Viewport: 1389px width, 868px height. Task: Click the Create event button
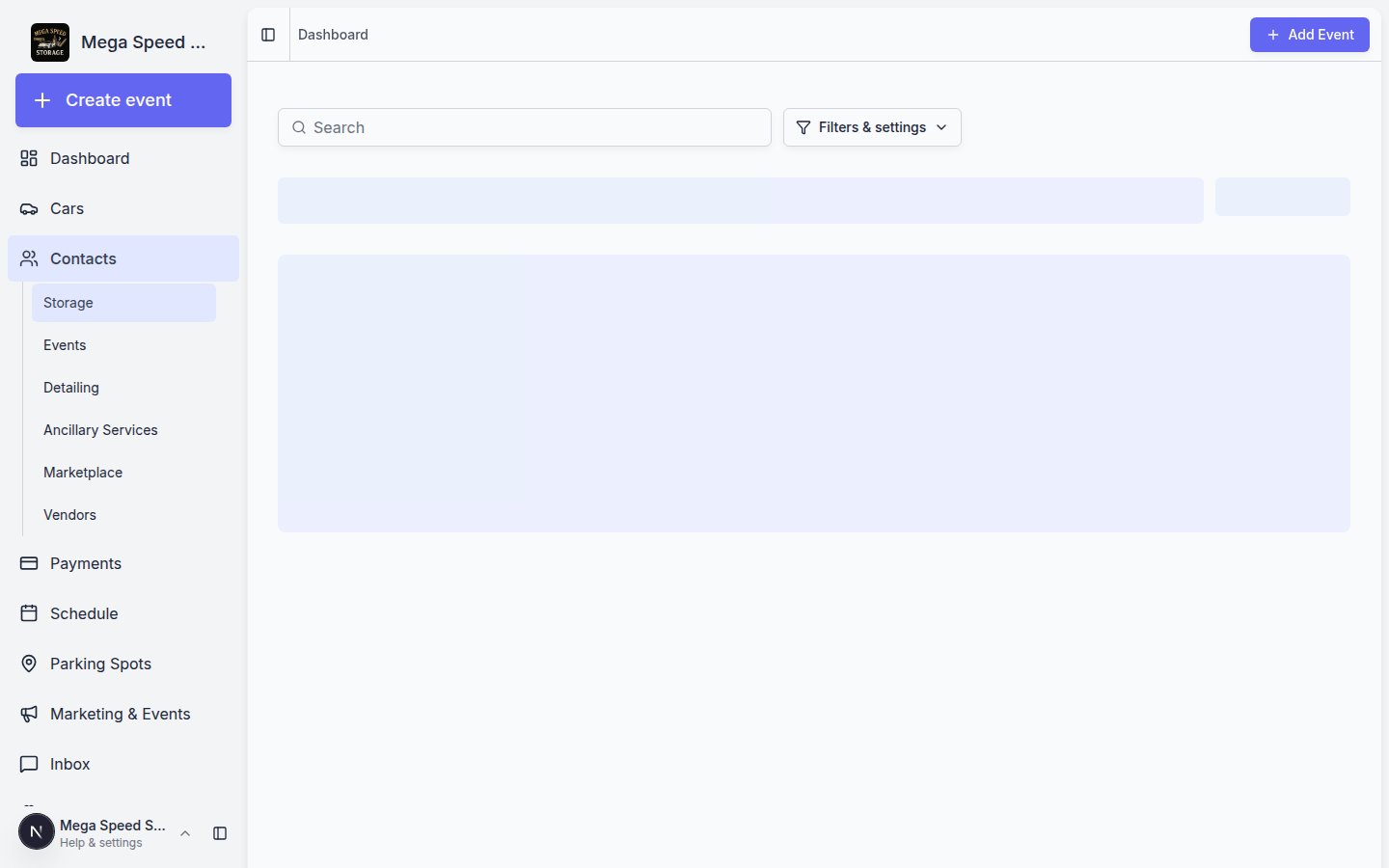123,100
